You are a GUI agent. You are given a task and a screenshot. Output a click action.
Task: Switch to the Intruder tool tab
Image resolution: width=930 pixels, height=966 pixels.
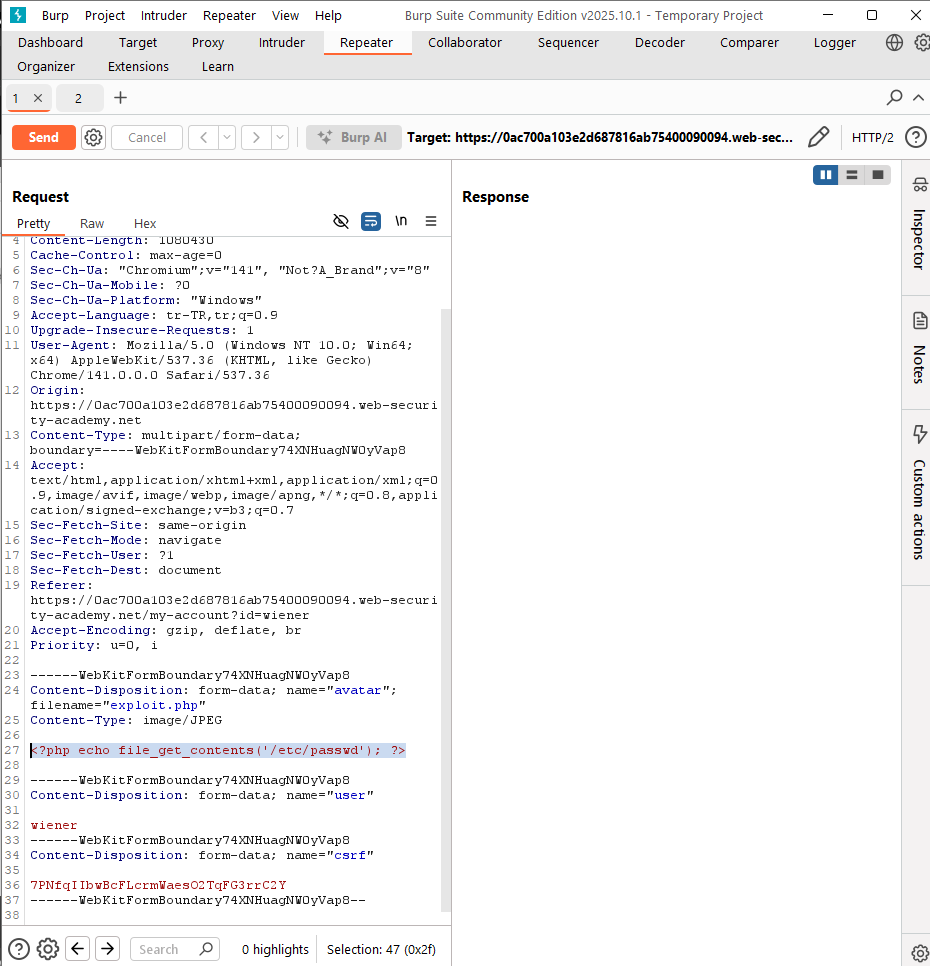tap(281, 43)
